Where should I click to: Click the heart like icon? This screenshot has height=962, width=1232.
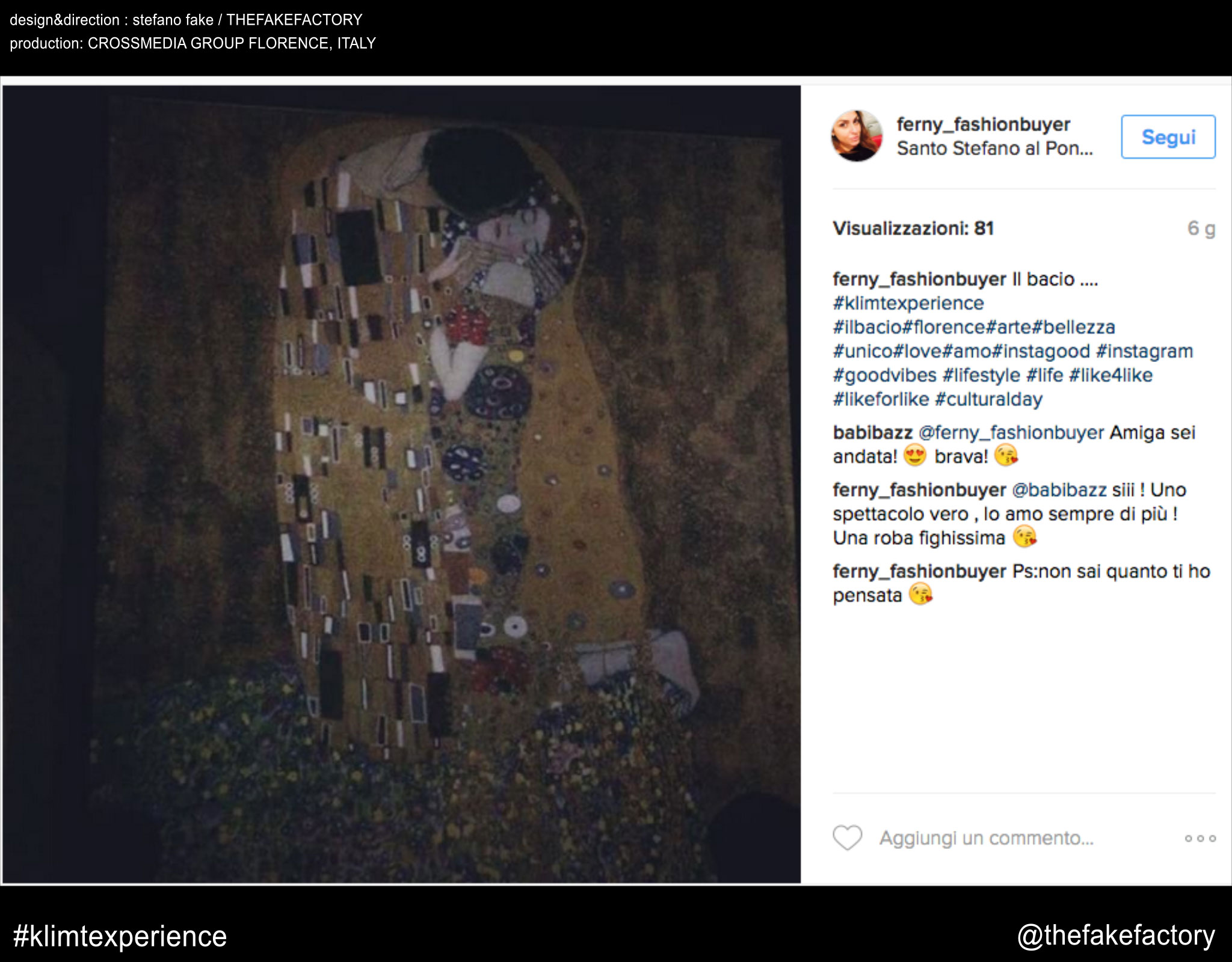pos(847,838)
